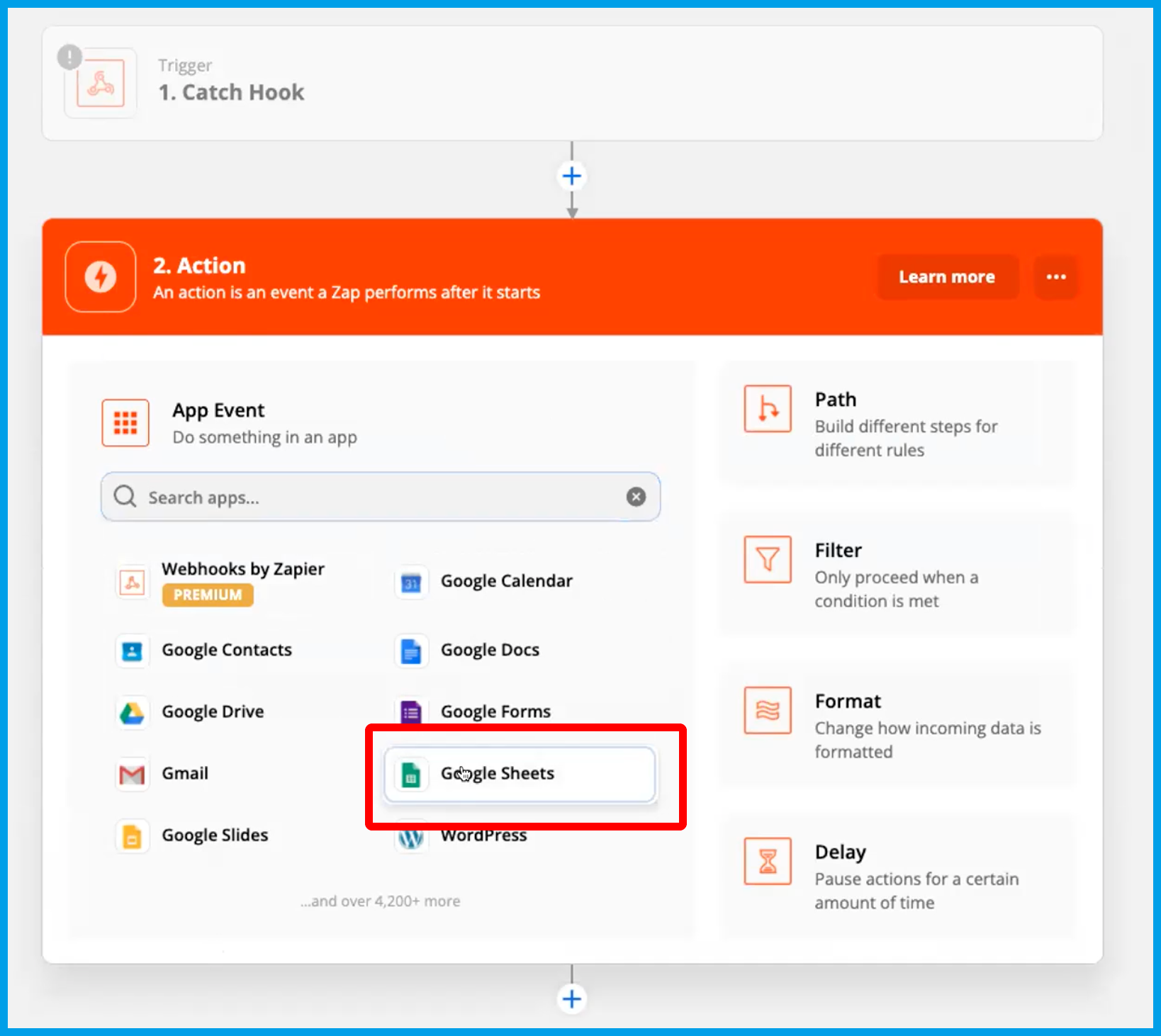Image resolution: width=1161 pixels, height=1036 pixels.
Task: Choose Google Docs from app list
Action: [489, 651]
